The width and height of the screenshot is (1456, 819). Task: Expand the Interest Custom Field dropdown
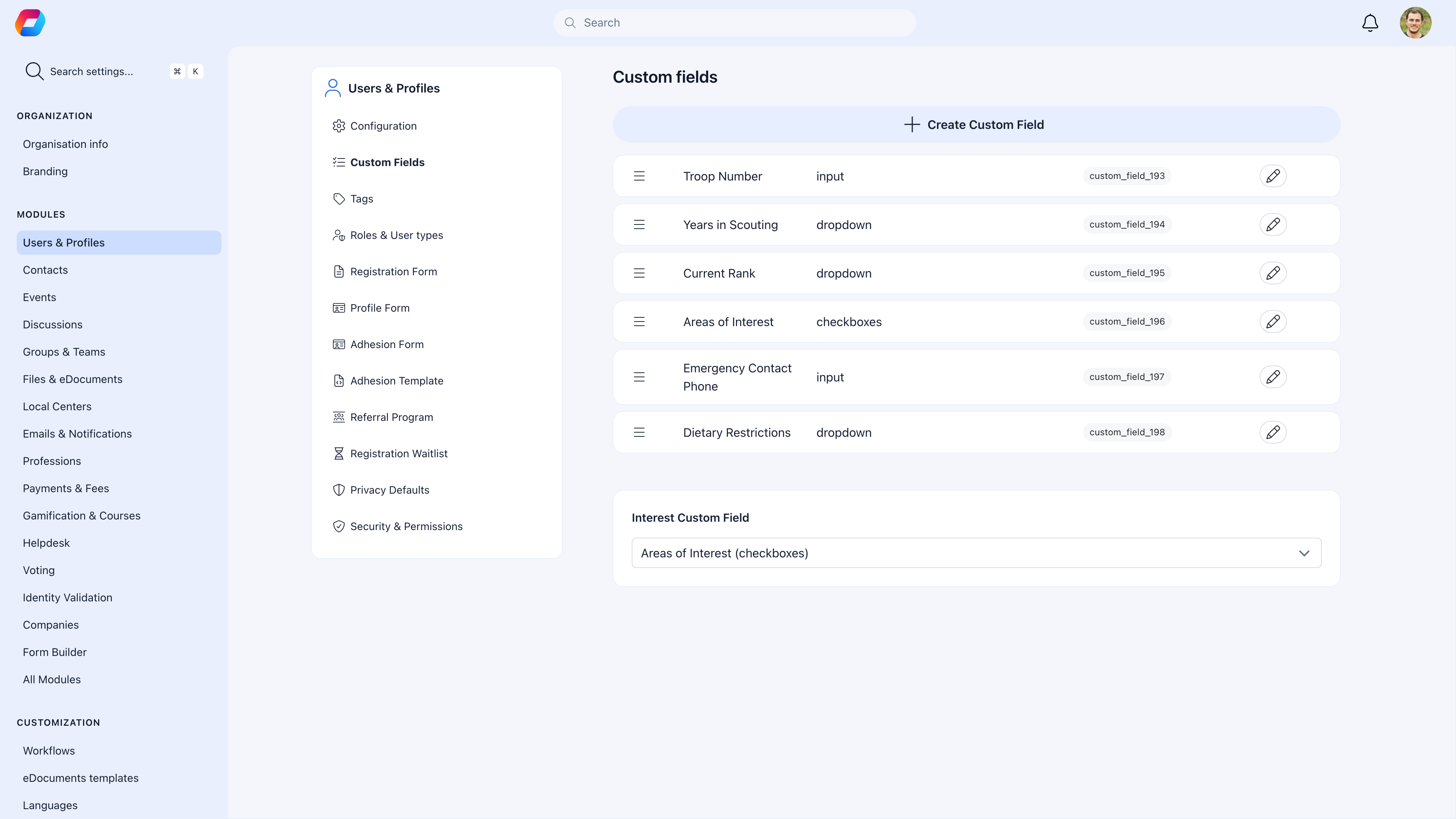coord(1305,553)
